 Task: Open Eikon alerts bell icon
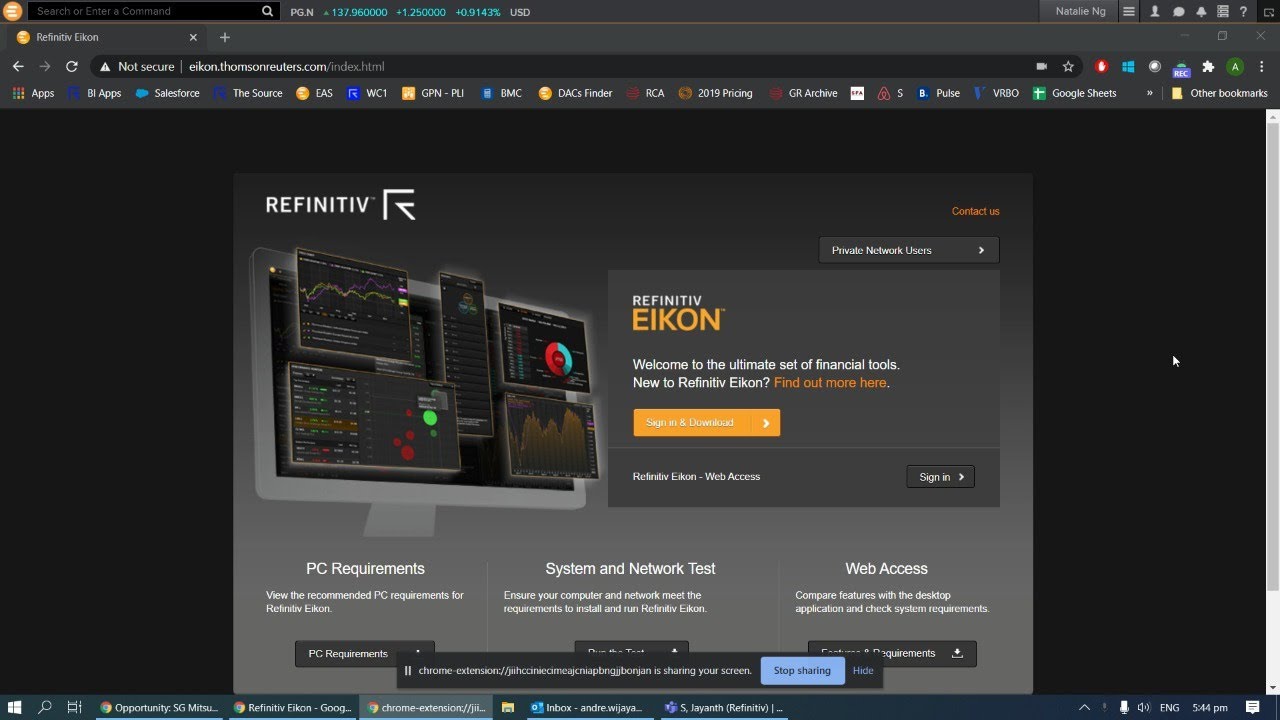tap(1201, 11)
